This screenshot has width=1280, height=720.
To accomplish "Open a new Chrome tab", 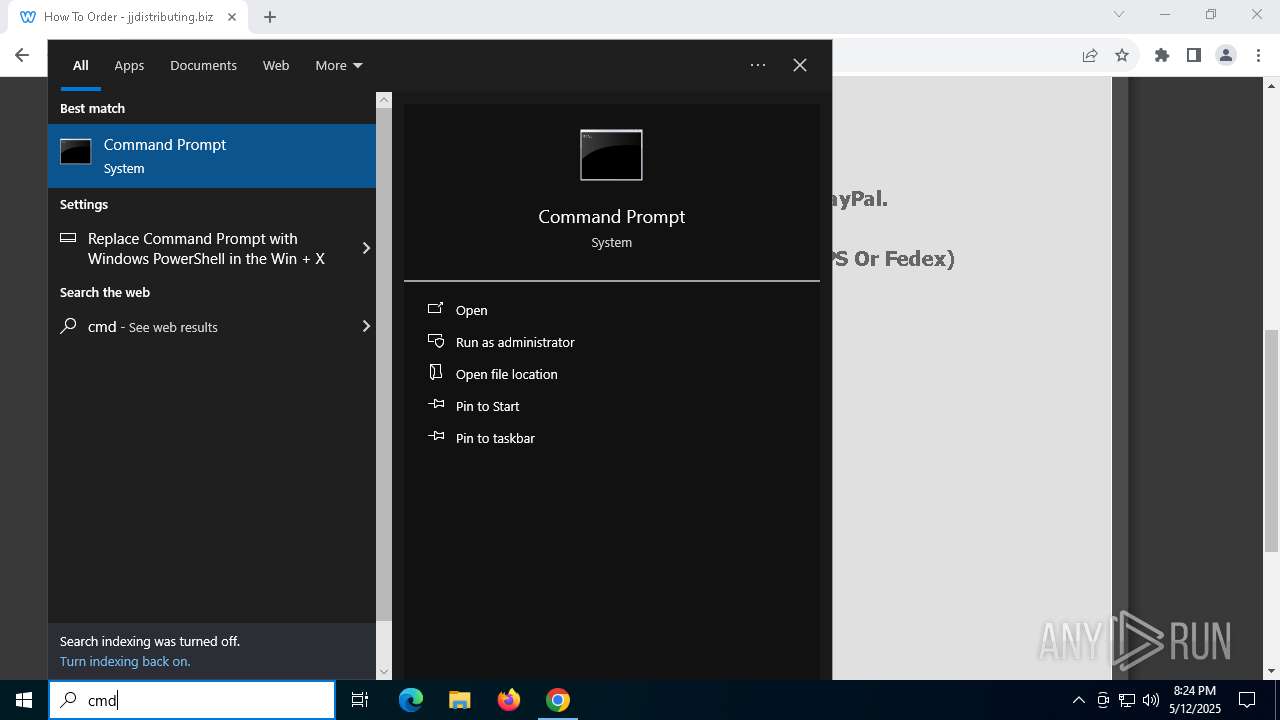I will coord(270,16).
